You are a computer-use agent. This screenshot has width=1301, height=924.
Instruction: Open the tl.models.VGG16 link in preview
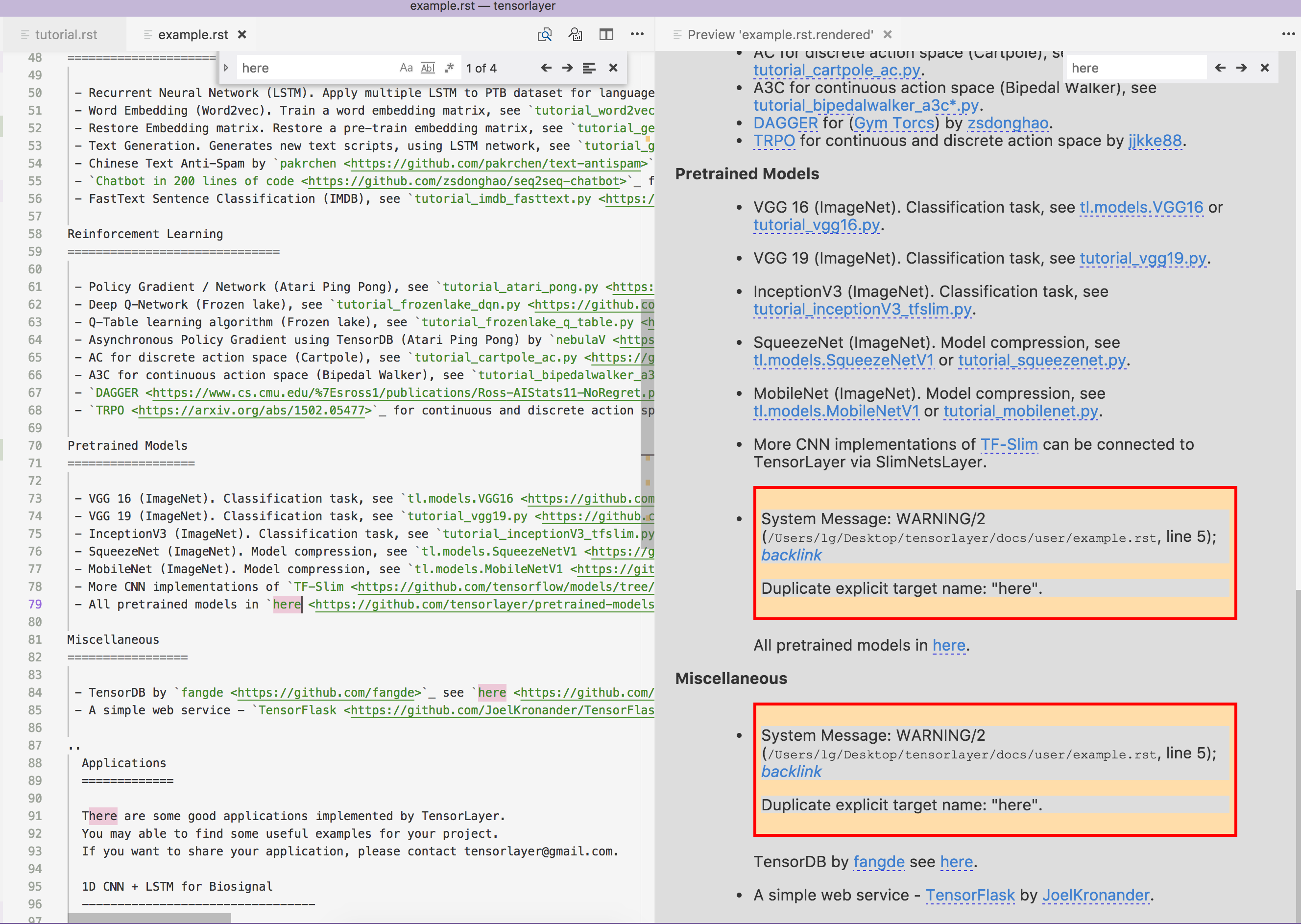pyautogui.click(x=1141, y=208)
